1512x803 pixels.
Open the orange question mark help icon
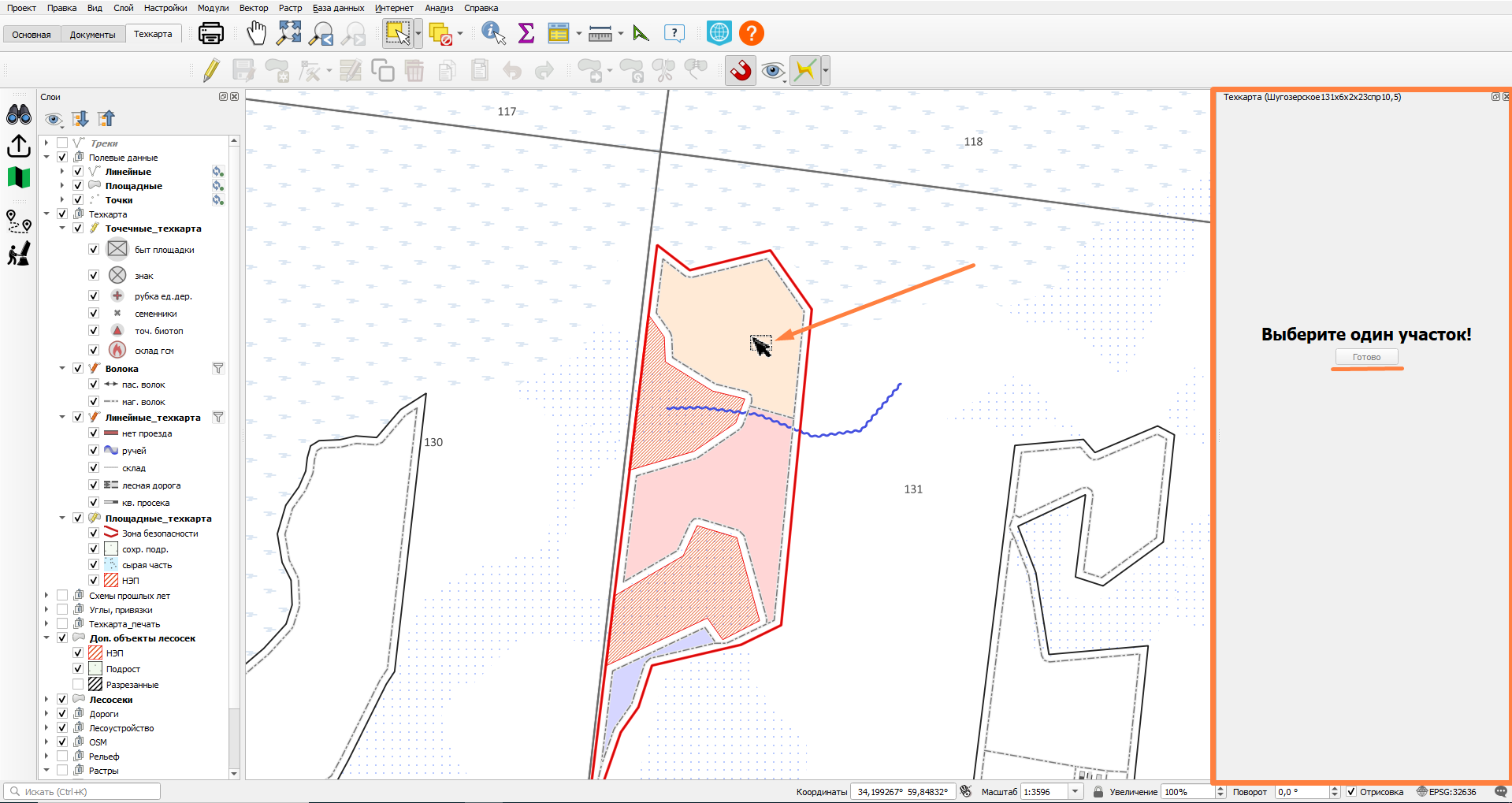point(752,33)
